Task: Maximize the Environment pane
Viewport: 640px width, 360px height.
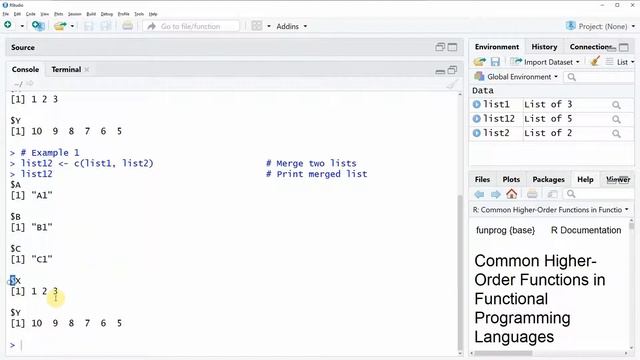Action: click(x=624, y=47)
